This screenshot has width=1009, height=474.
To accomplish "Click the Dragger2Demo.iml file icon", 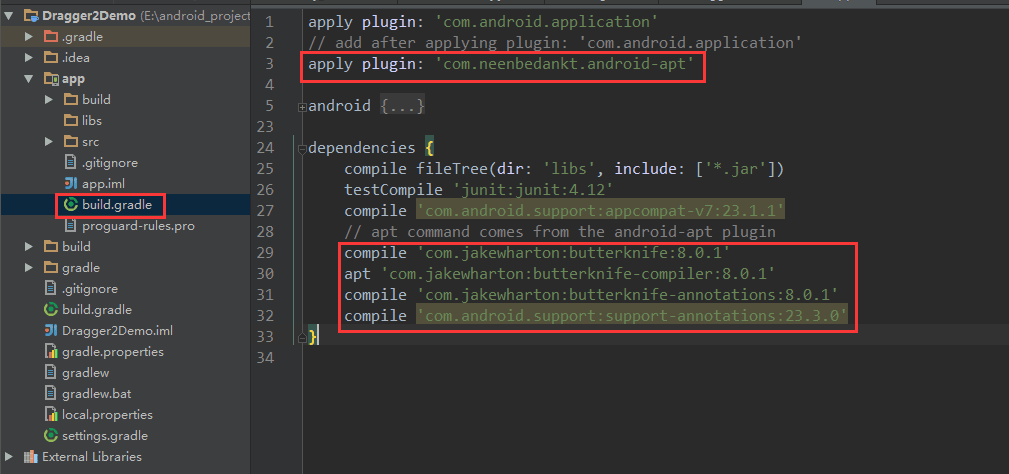I will click(51, 331).
